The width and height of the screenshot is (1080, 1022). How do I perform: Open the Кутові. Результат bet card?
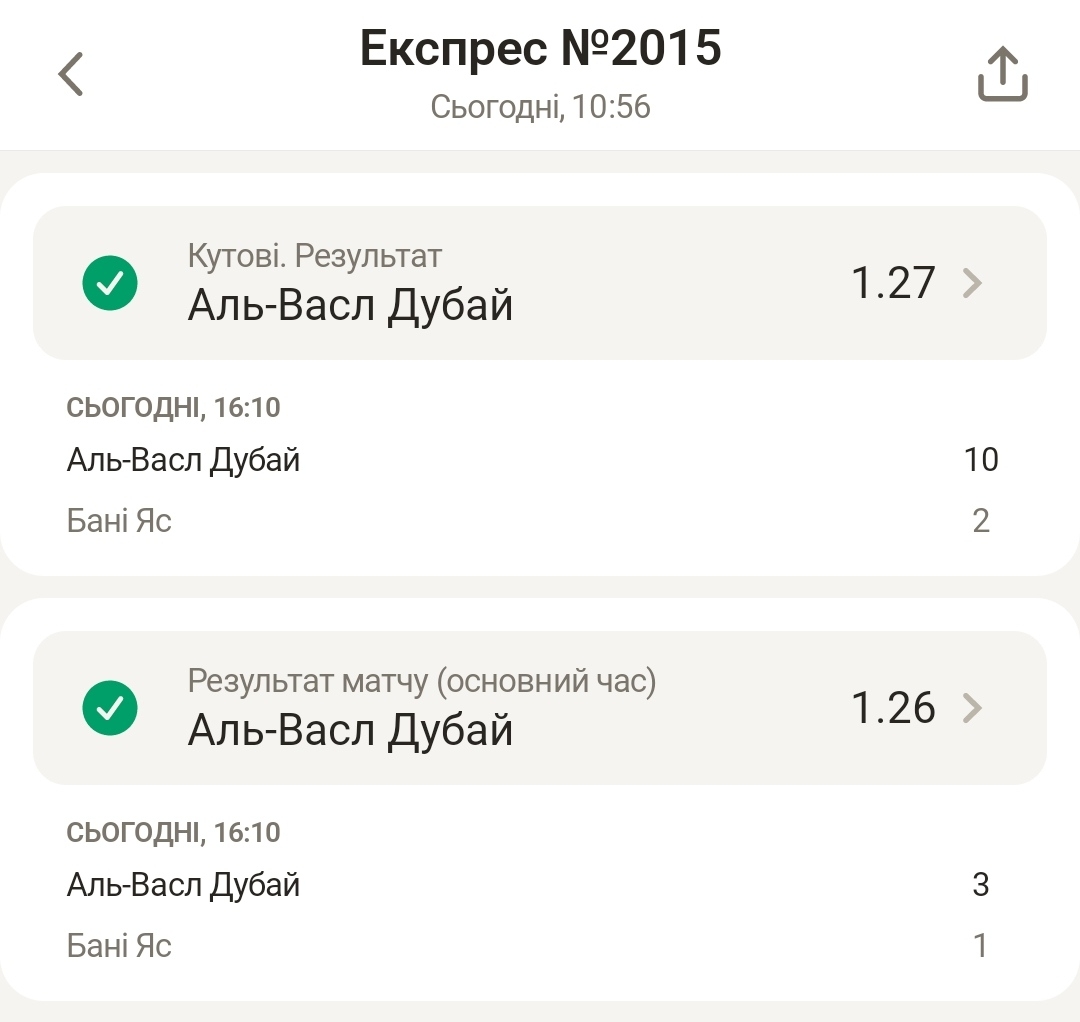[540, 283]
